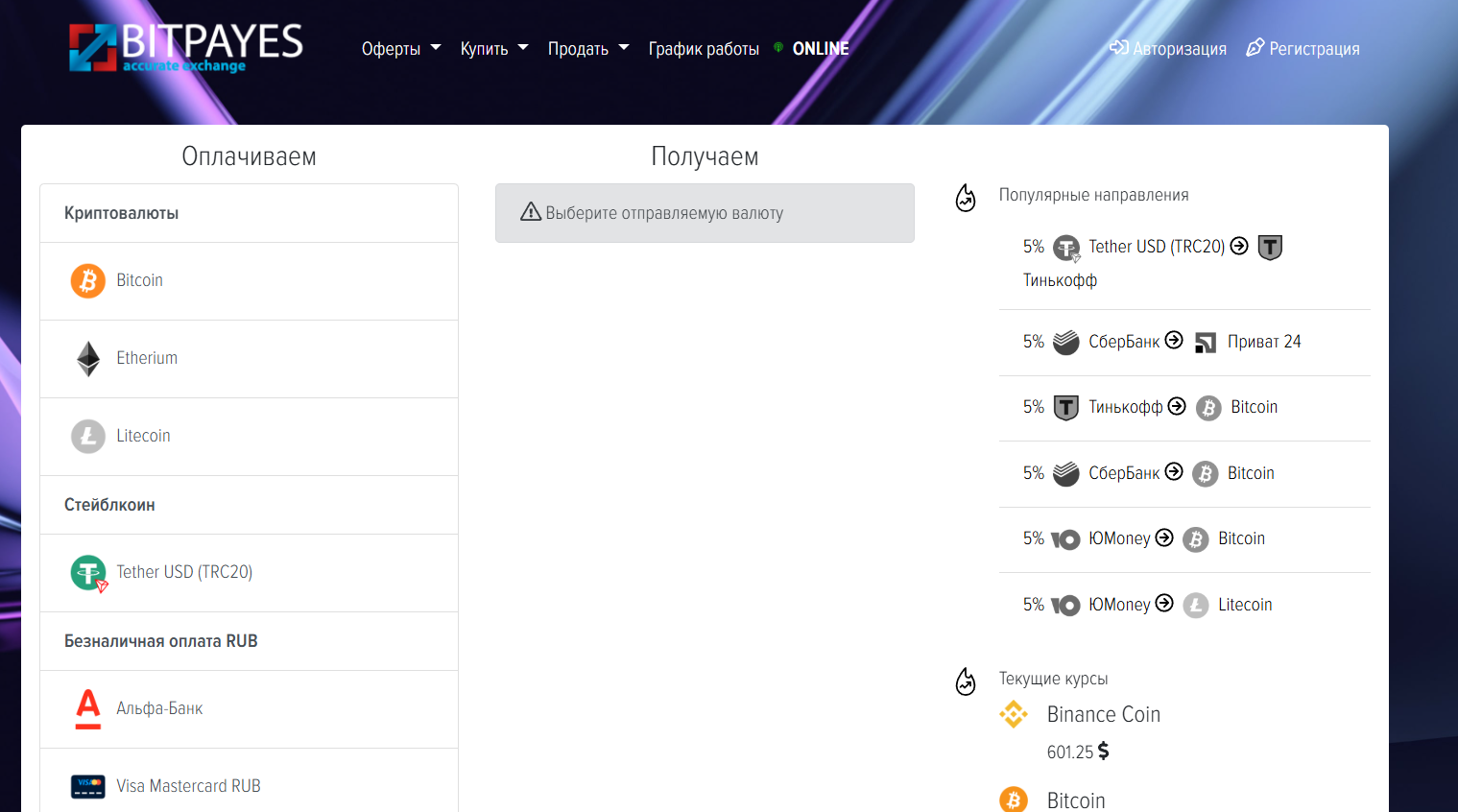Click the Binance Coin diamond icon
Screen dimensions: 1458x812
pos(1014,714)
